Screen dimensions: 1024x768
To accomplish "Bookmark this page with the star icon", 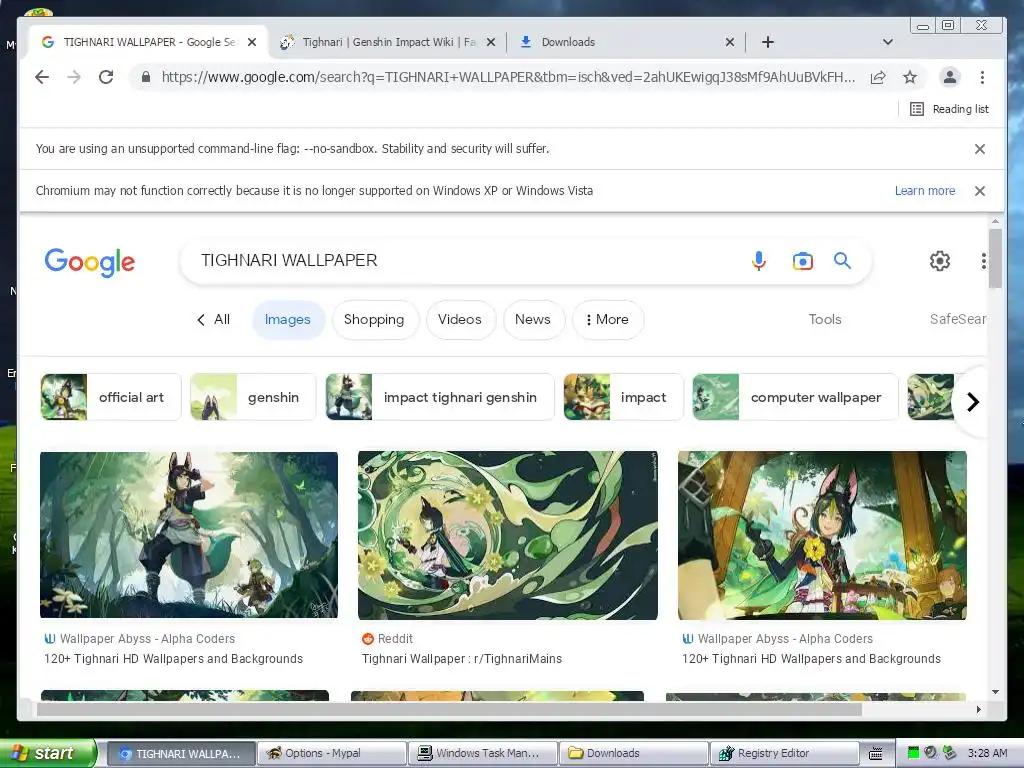I will click(x=910, y=77).
